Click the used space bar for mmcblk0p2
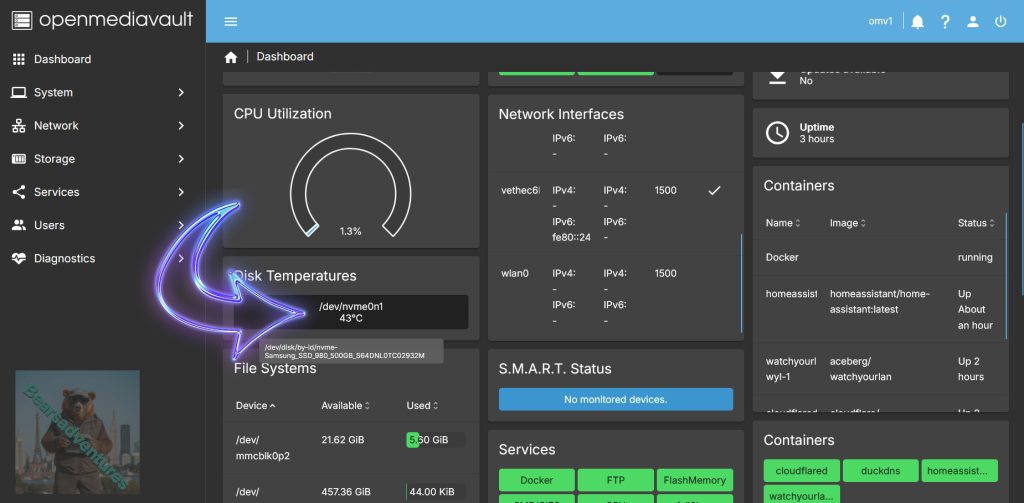Viewport: 1024px width, 503px height. pos(435,439)
